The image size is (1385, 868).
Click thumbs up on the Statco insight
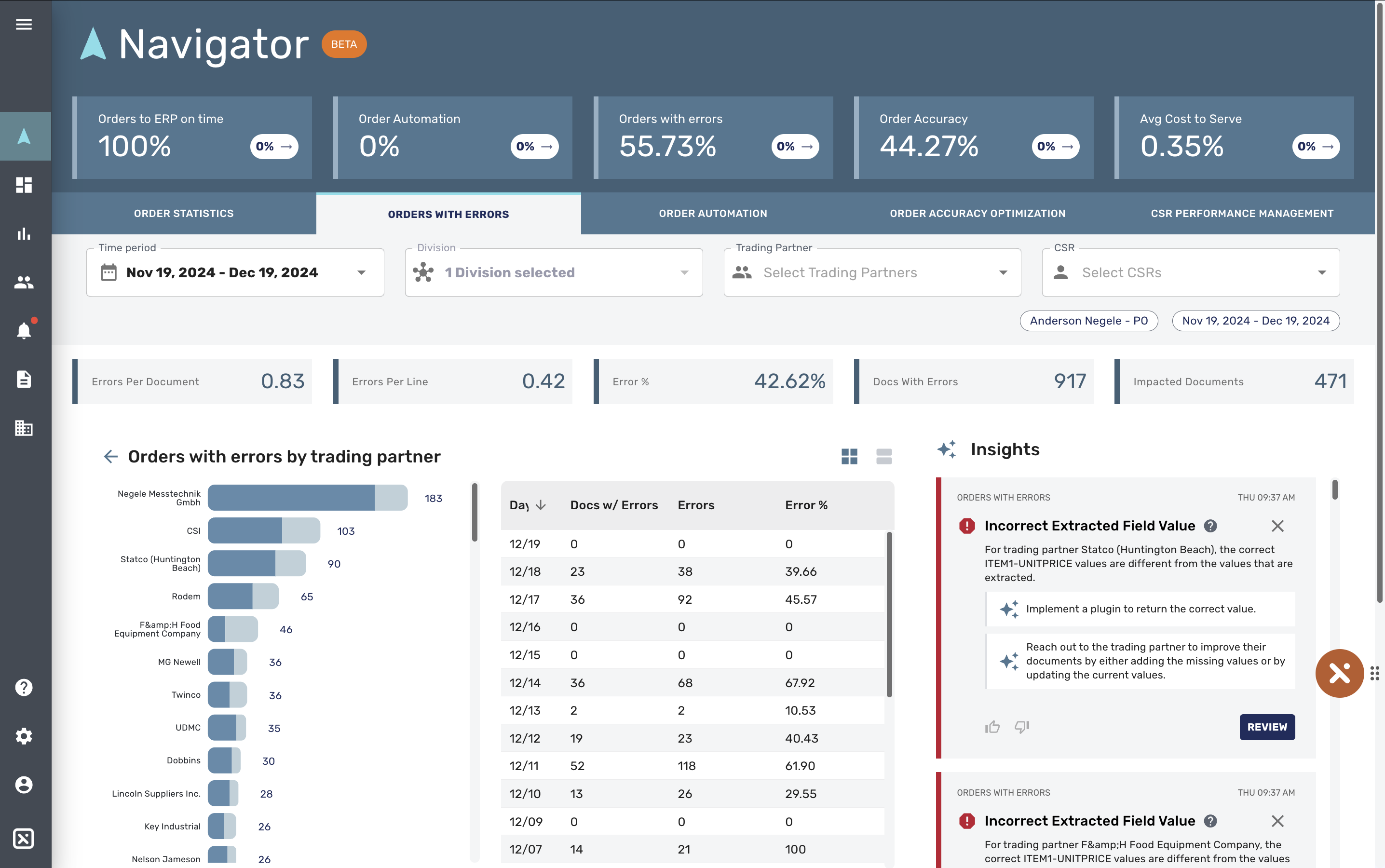coord(992,727)
